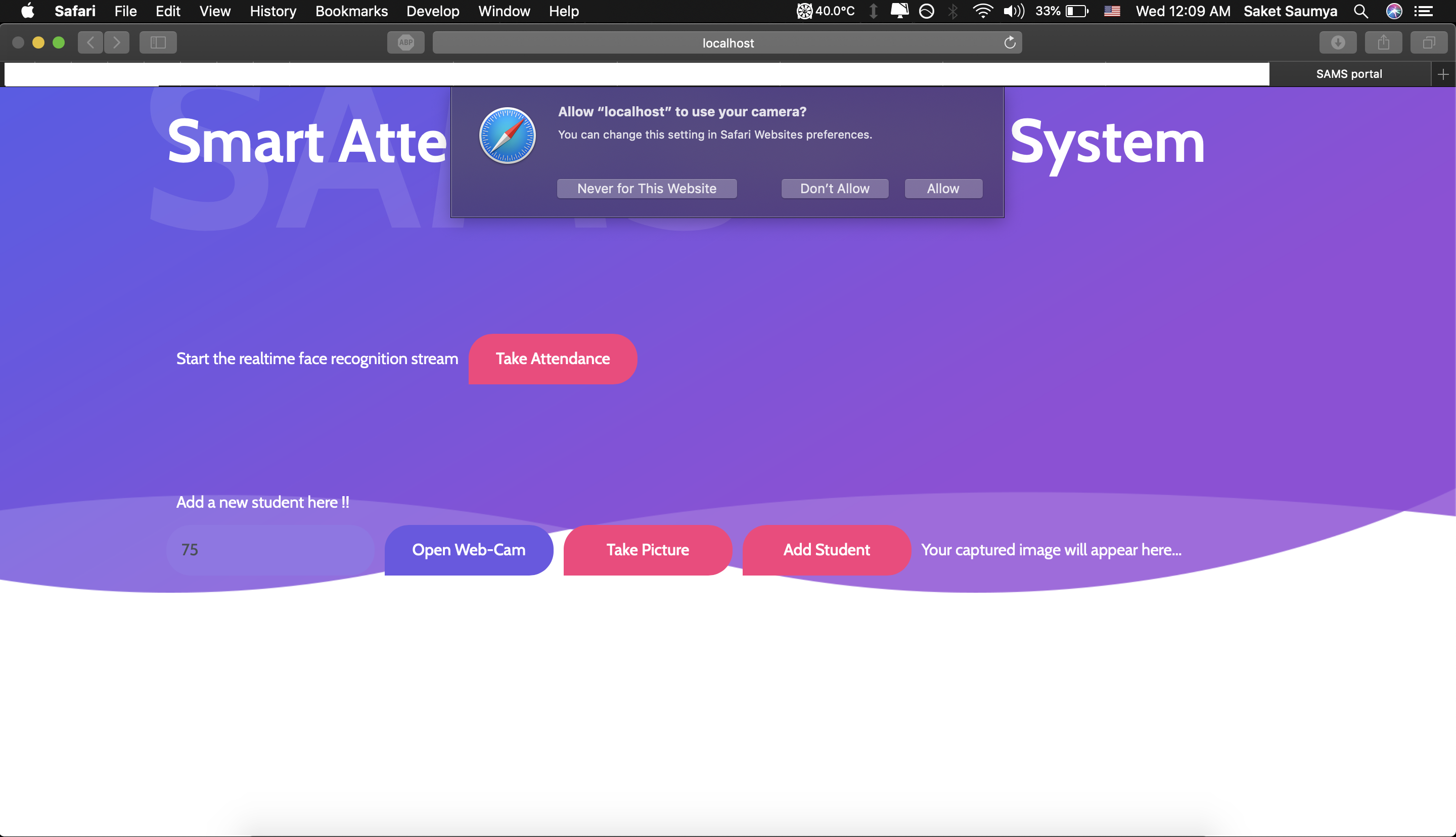Open the volume control menu
Viewport: 1456px width, 837px height.
point(1013,11)
